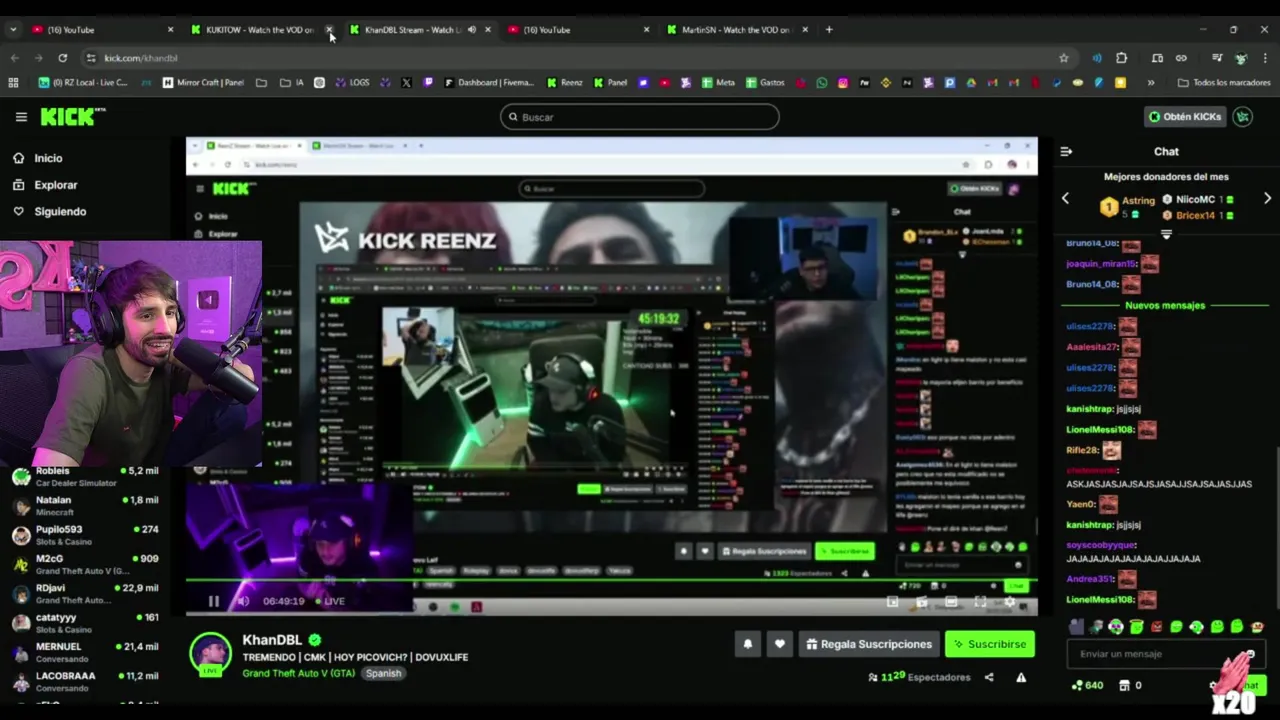The width and height of the screenshot is (1280, 720).
Task: Open the tab search dropdown
Action: click(x=13, y=30)
